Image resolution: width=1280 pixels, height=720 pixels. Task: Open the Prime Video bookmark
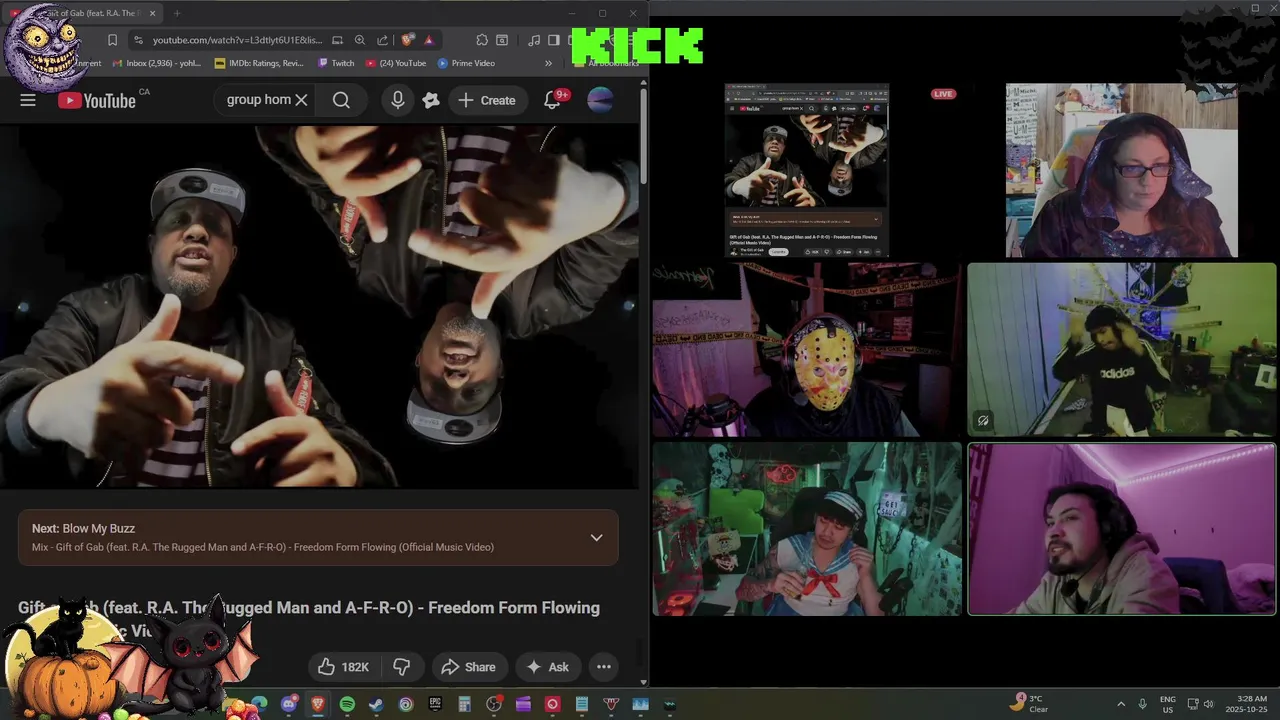(466, 63)
